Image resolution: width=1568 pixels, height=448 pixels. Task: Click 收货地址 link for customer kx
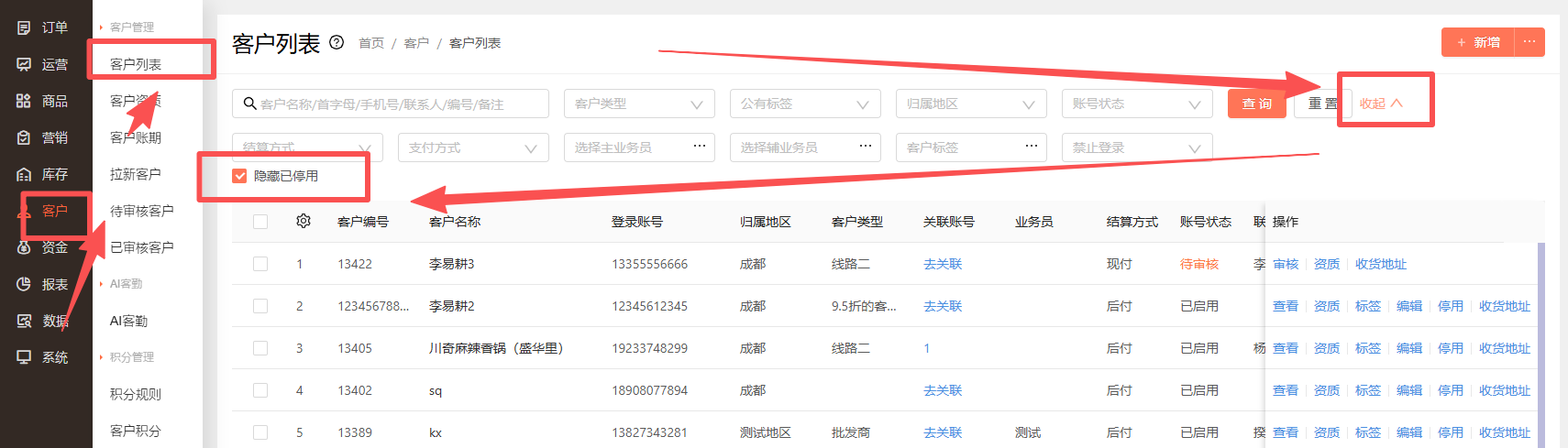(x=1505, y=432)
